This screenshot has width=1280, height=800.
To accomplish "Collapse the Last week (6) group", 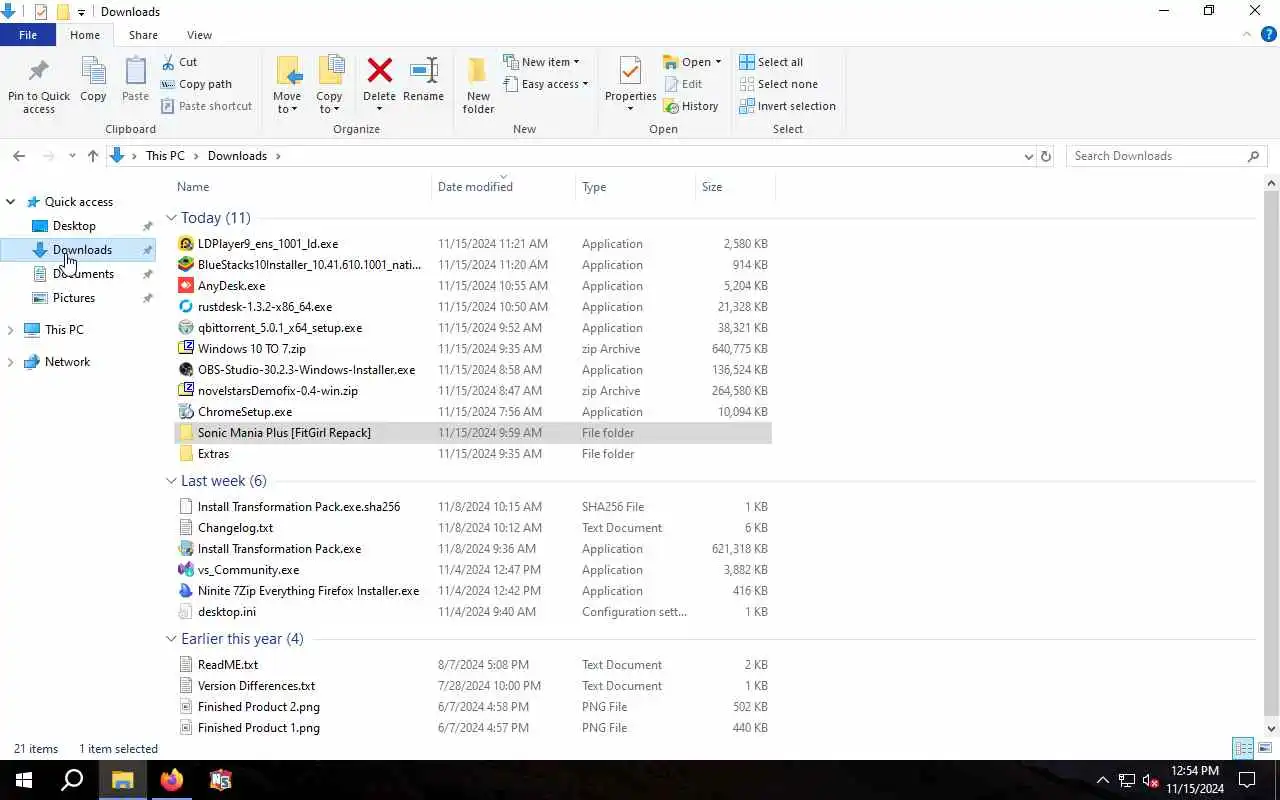I will tap(171, 481).
